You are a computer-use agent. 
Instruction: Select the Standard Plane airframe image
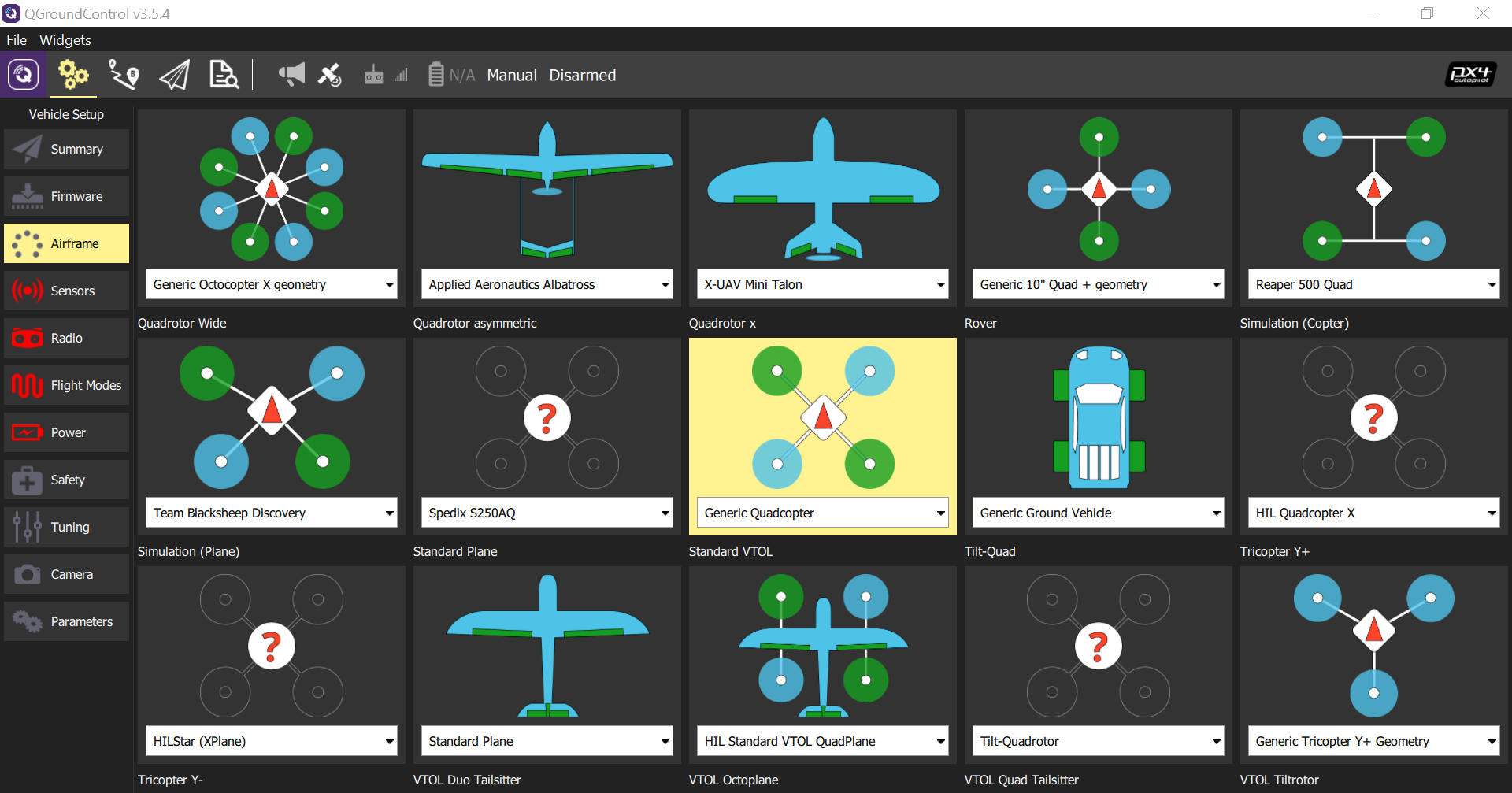pyautogui.click(x=547, y=646)
